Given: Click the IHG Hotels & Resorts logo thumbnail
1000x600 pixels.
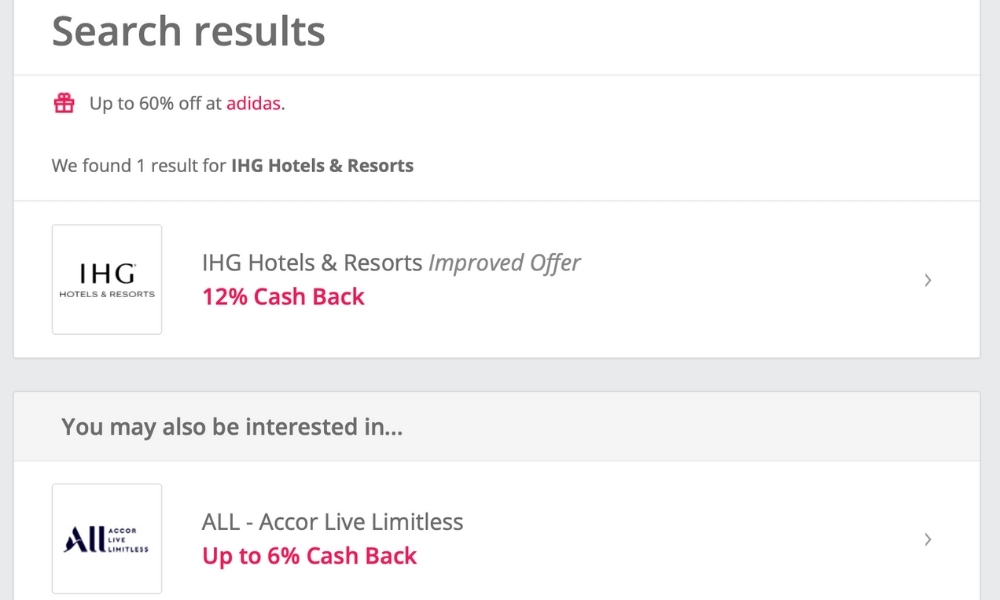Looking at the screenshot, I should 106,279.
